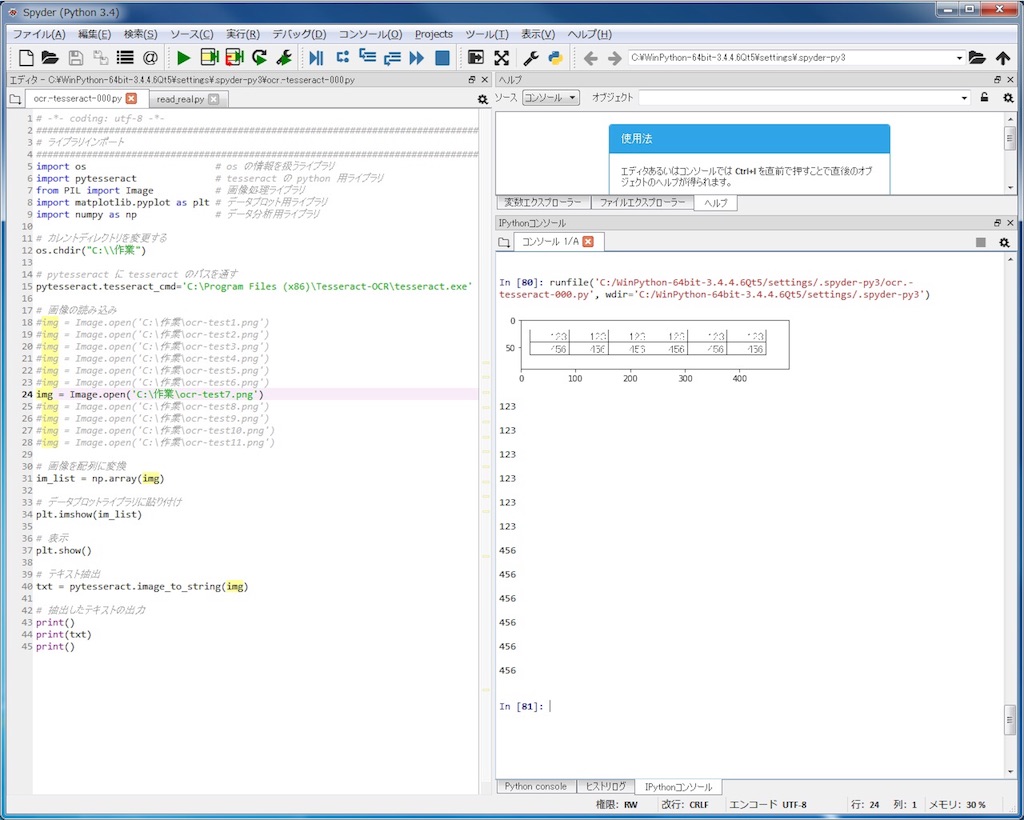Expand the オブジェクト combo box arrow
1024x820 pixels.
964,98
